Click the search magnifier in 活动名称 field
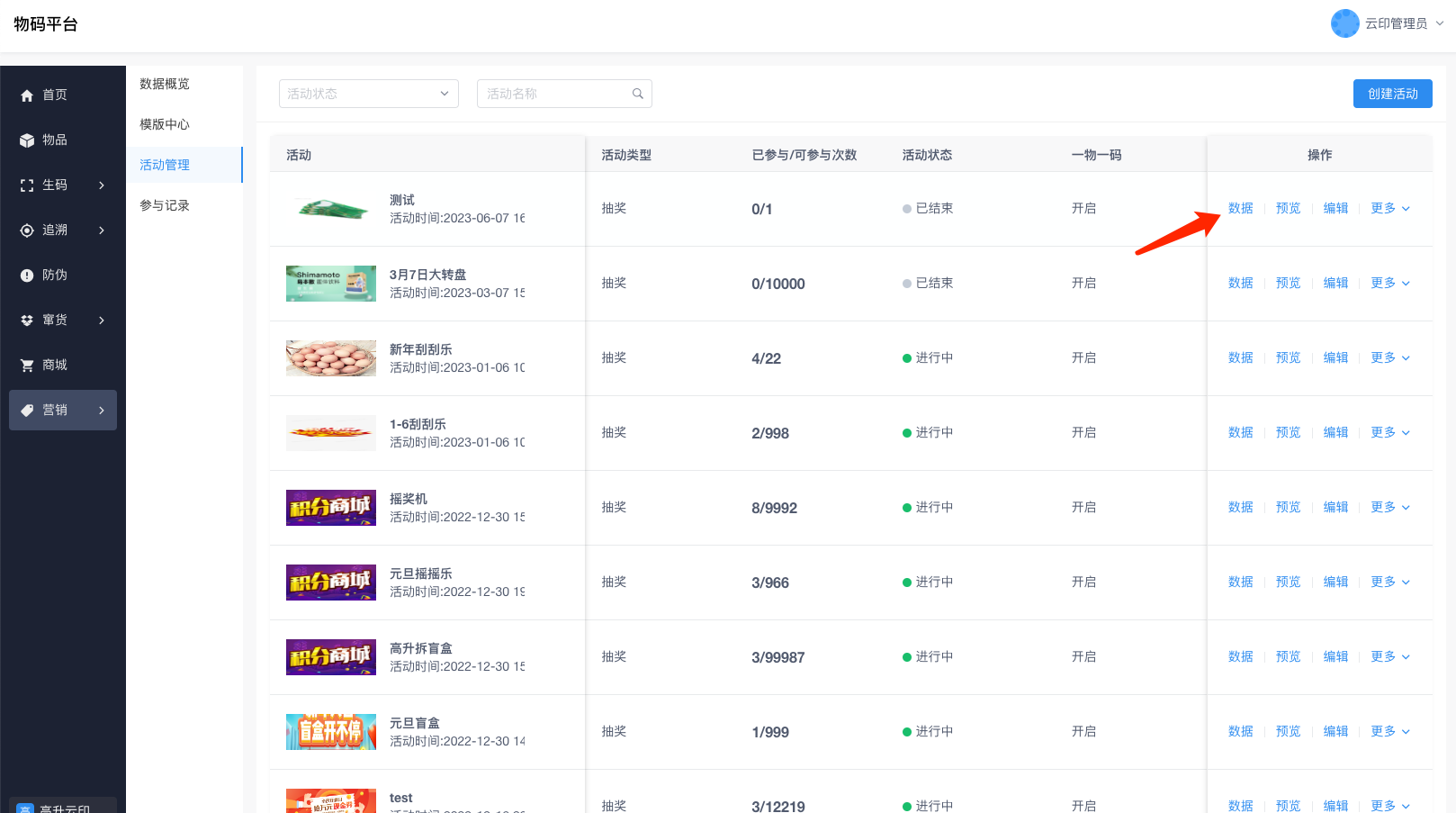This screenshot has width=1456, height=813. click(x=638, y=94)
